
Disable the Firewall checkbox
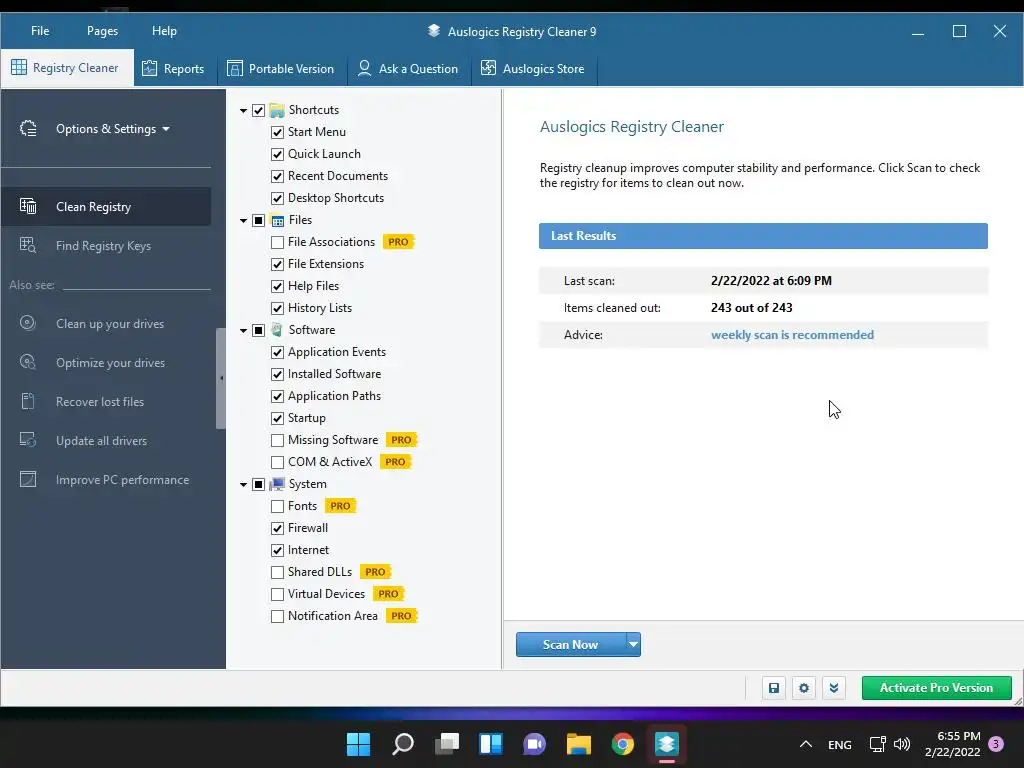278,528
